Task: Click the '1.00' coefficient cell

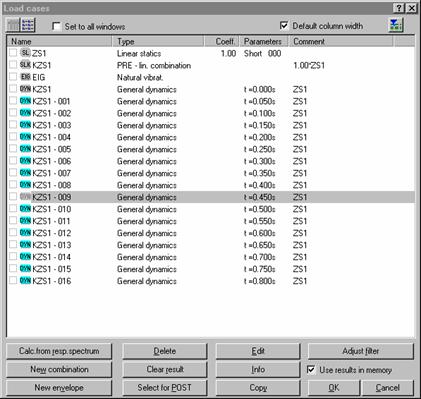Action: tap(228, 53)
